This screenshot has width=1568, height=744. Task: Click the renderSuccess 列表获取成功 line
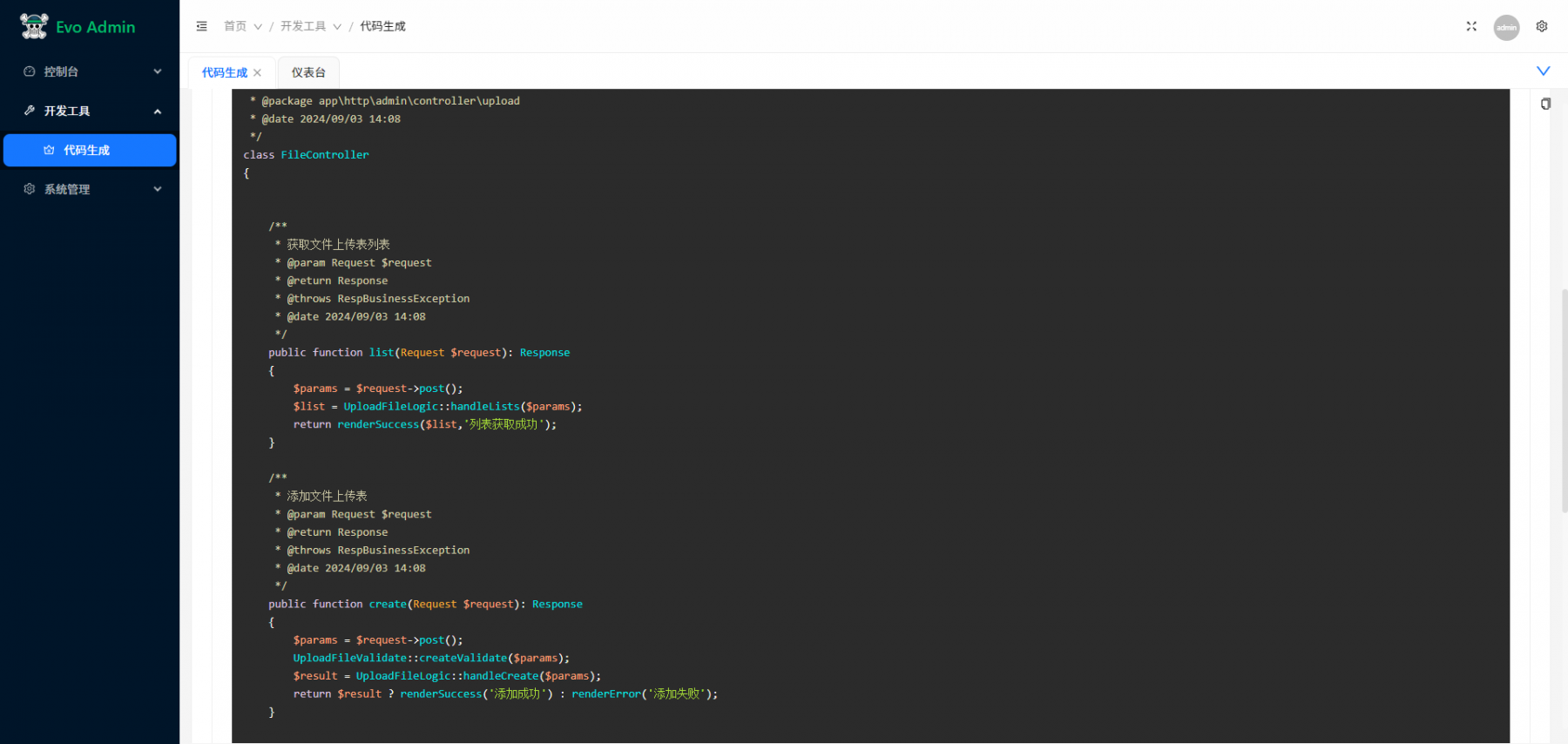pos(425,425)
